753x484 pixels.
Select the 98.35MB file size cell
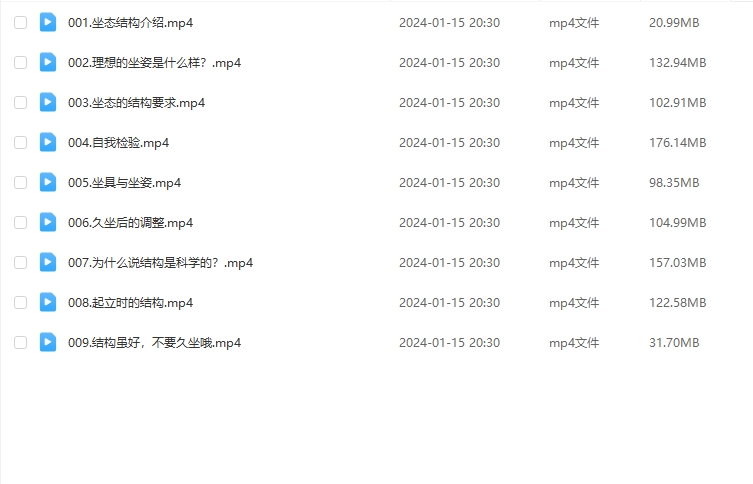(674, 183)
